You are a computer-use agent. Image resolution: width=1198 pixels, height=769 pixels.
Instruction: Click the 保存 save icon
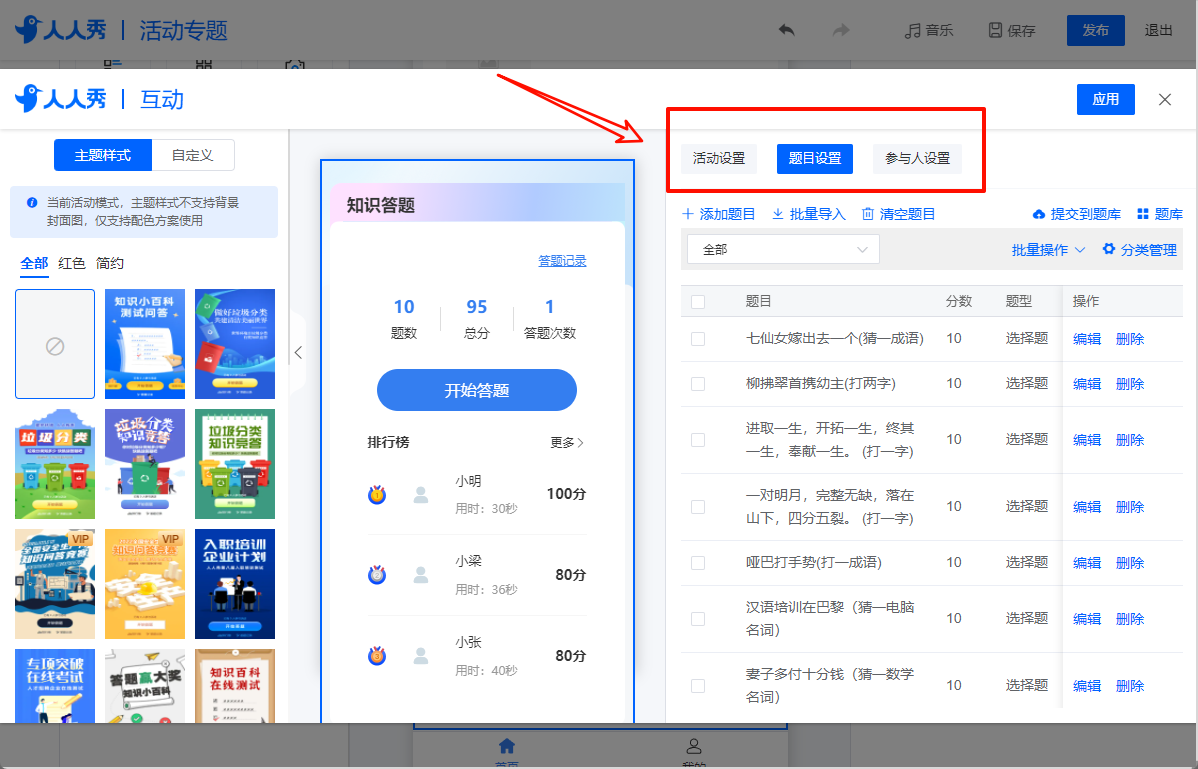click(995, 30)
